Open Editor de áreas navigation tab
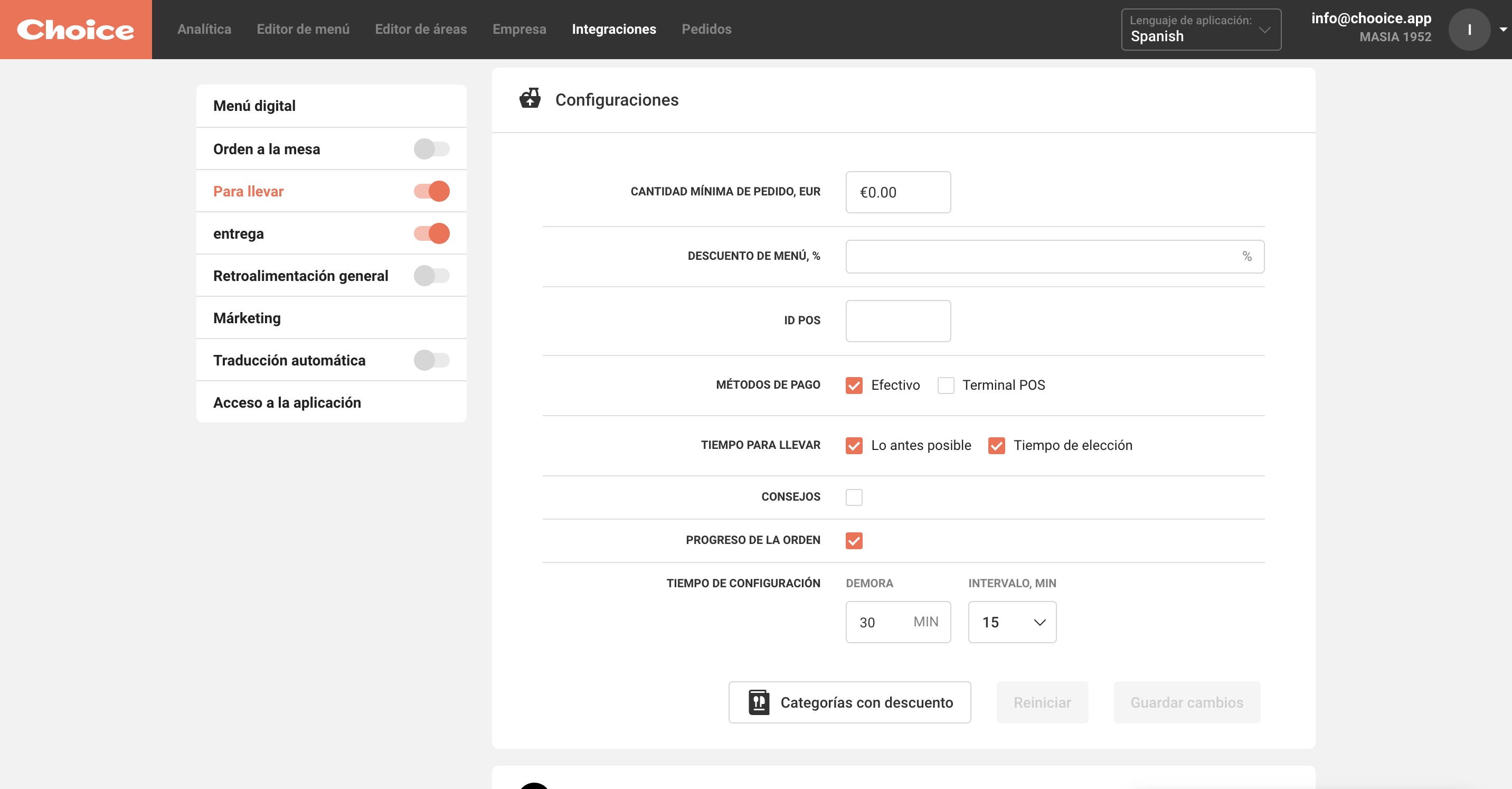This screenshot has height=789, width=1512. pos(421,29)
